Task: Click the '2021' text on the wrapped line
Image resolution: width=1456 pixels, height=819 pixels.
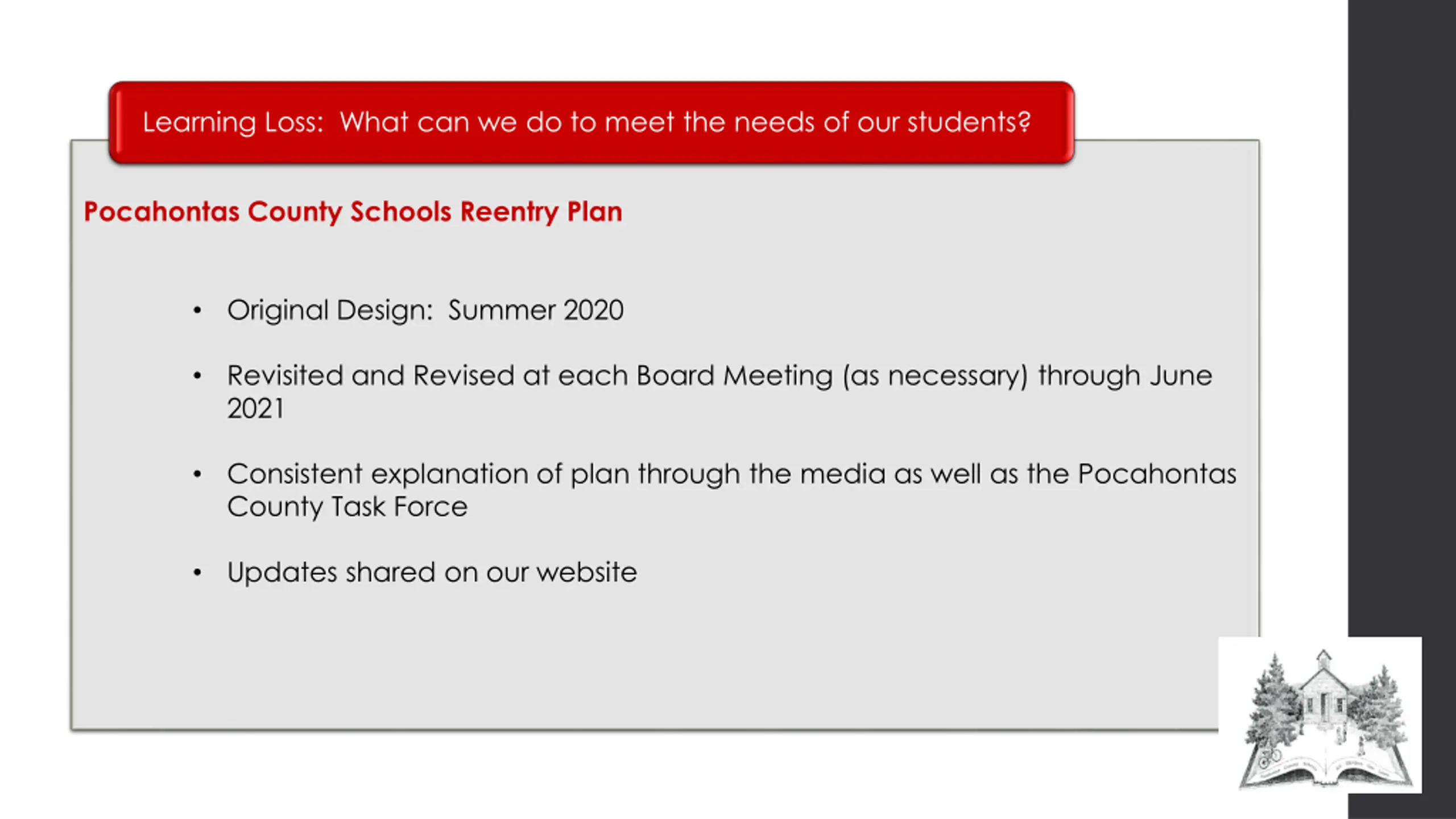Action: click(255, 408)
